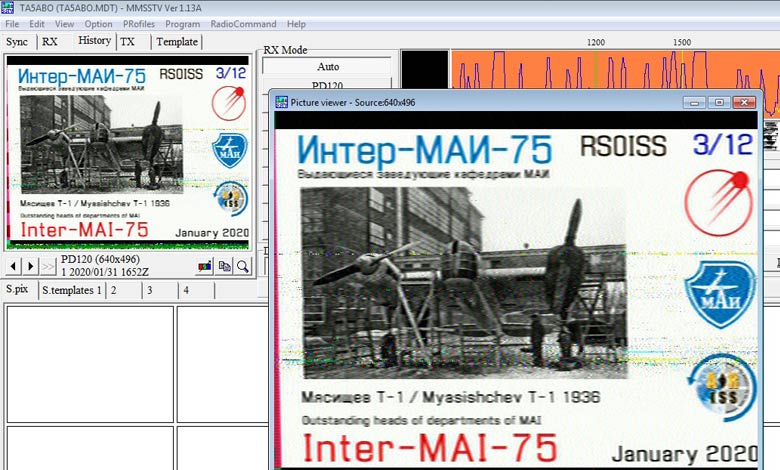Screen dimensions: 780x470
Task: Select the first empty S.pix slot
Action: pyautogui.click(x=90, y=364)
